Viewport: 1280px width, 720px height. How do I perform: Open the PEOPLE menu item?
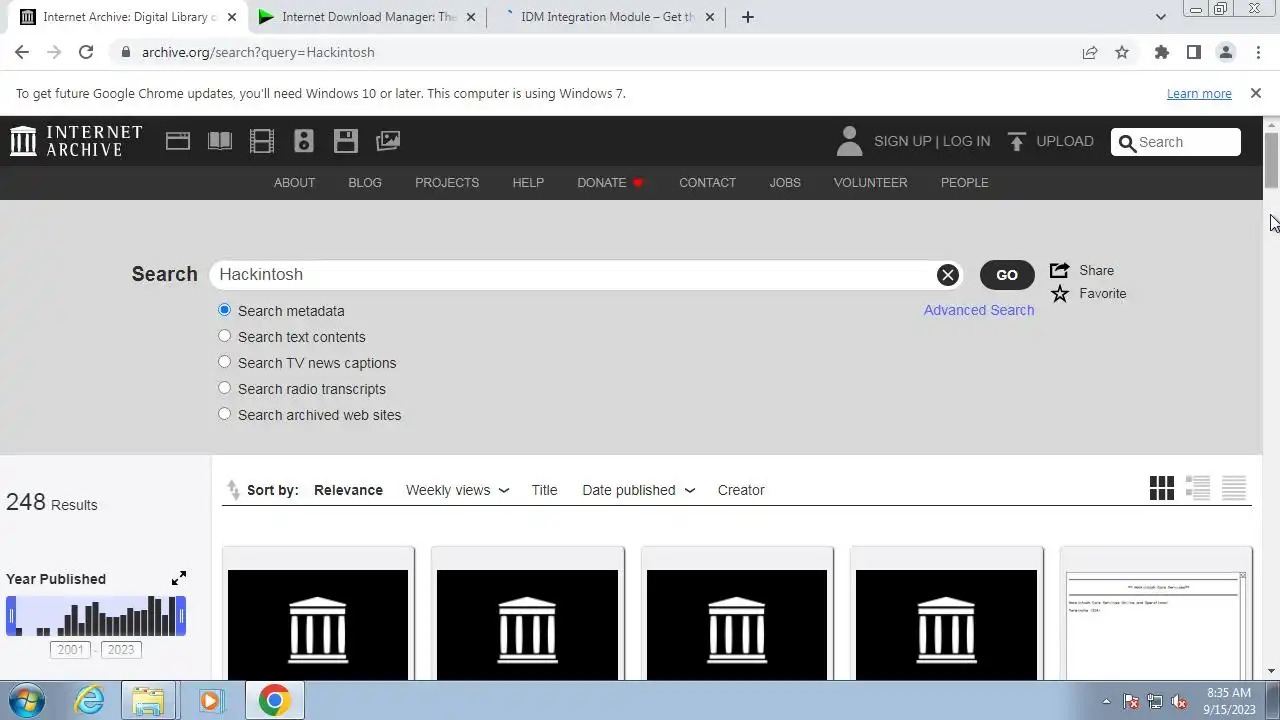point(964,182)
